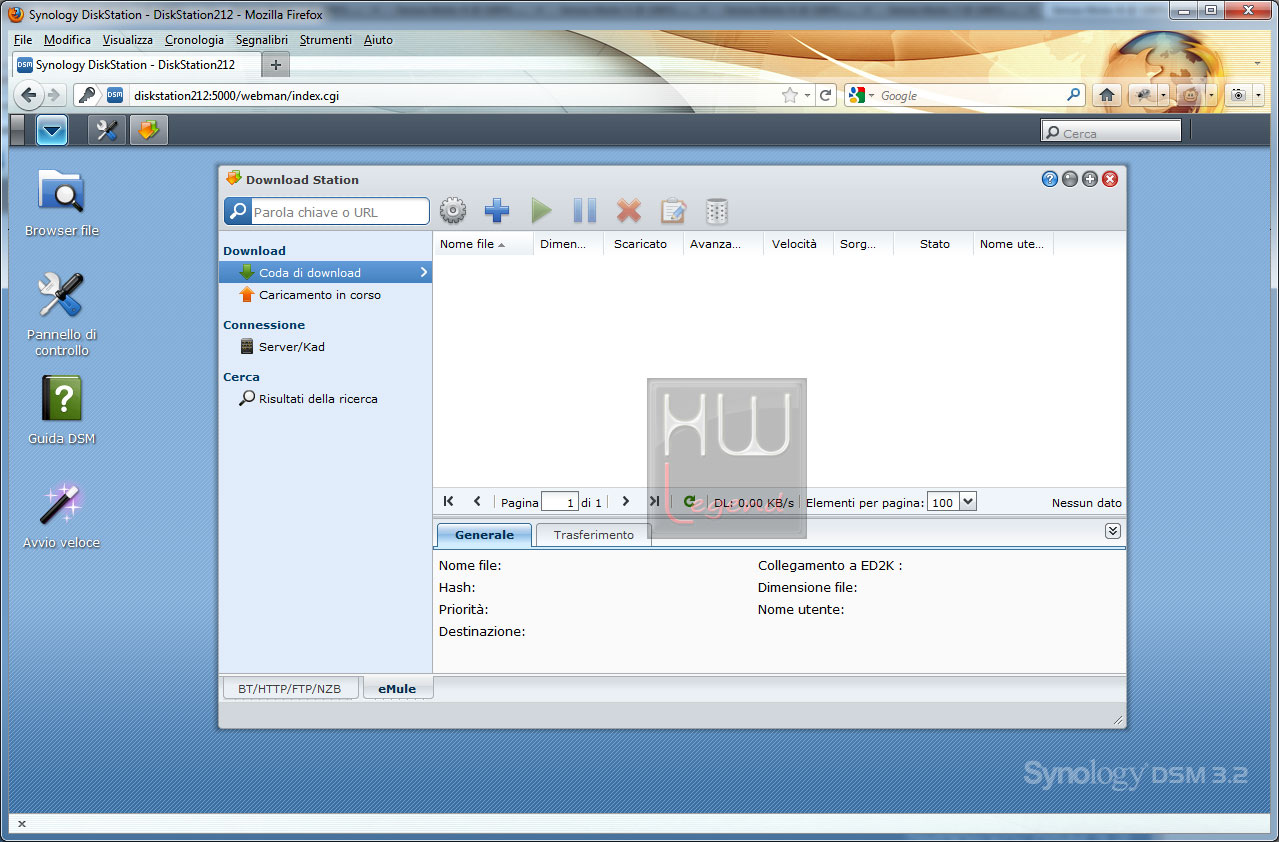Open Firefox Strumenti menu
The image size is (1279, 842).
[x=326, y=40]
